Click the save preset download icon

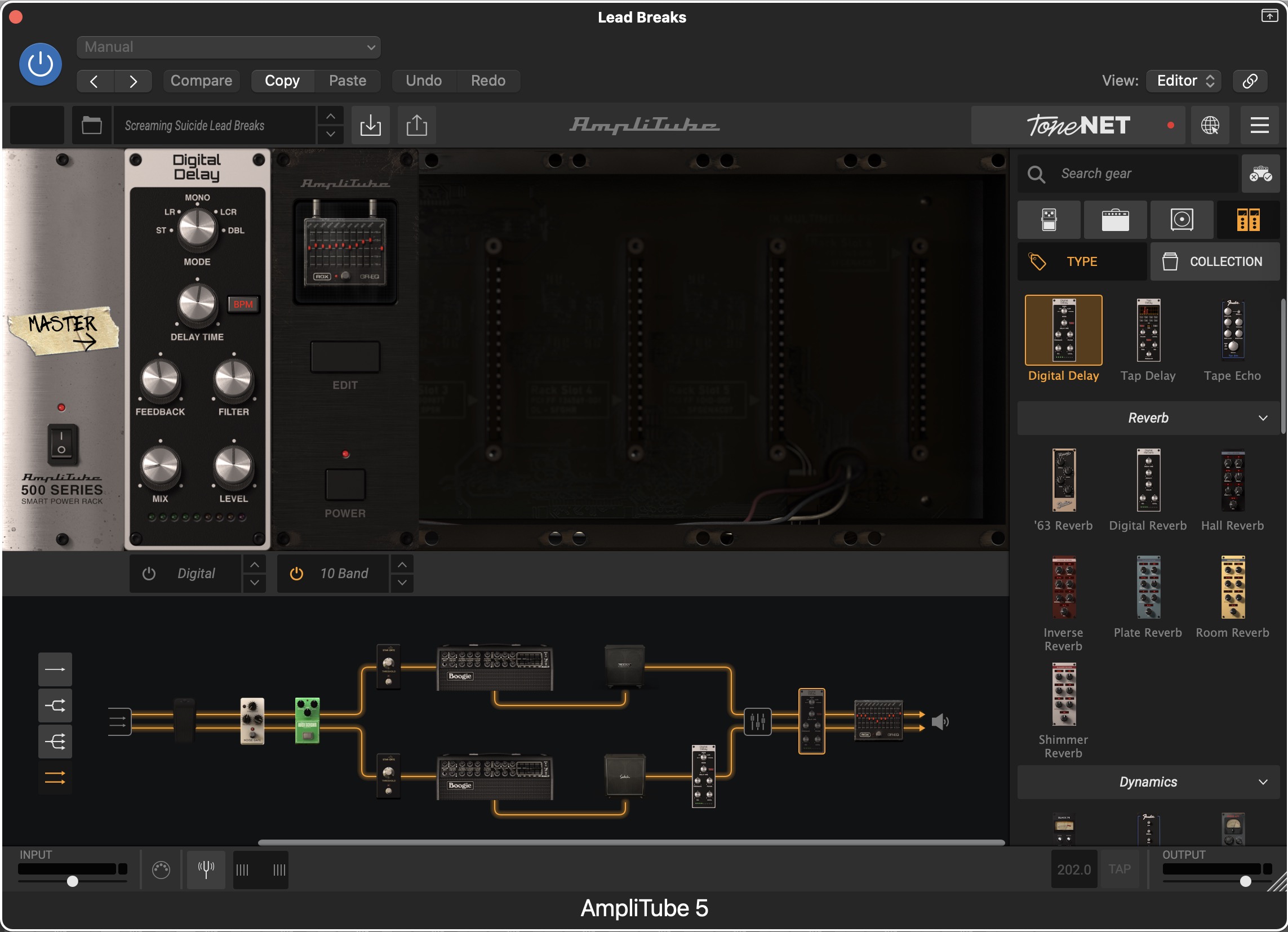[370, 125]
